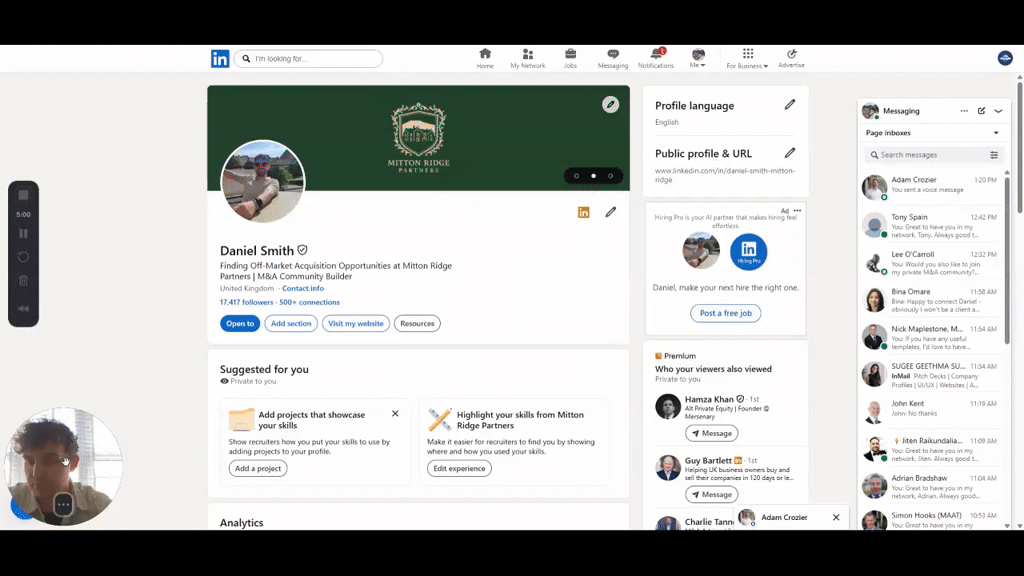This screenshot has width=1024, height=576.
Task: Close the Adam Crozier chat tab
Action: point(836,517)
